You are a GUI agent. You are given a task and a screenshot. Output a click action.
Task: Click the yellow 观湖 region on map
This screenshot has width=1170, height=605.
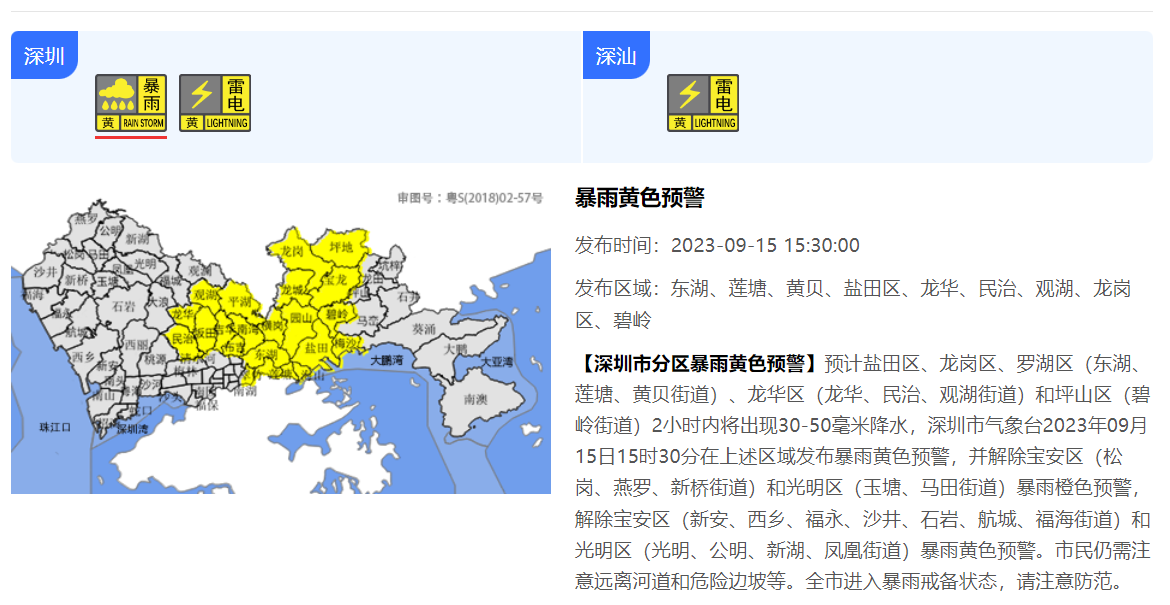click(205, 296)
